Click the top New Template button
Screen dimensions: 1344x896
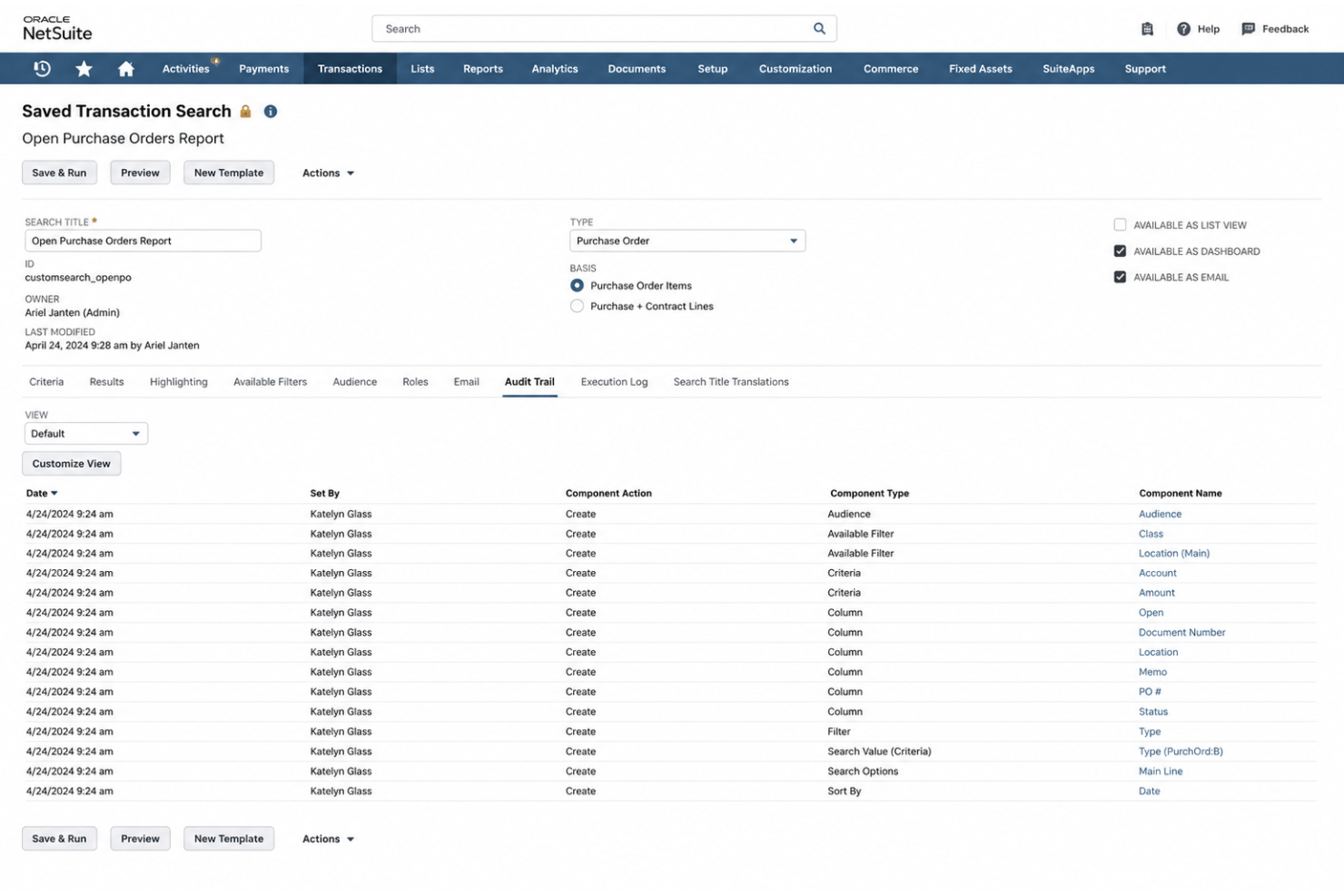click(x=229, y=172)
